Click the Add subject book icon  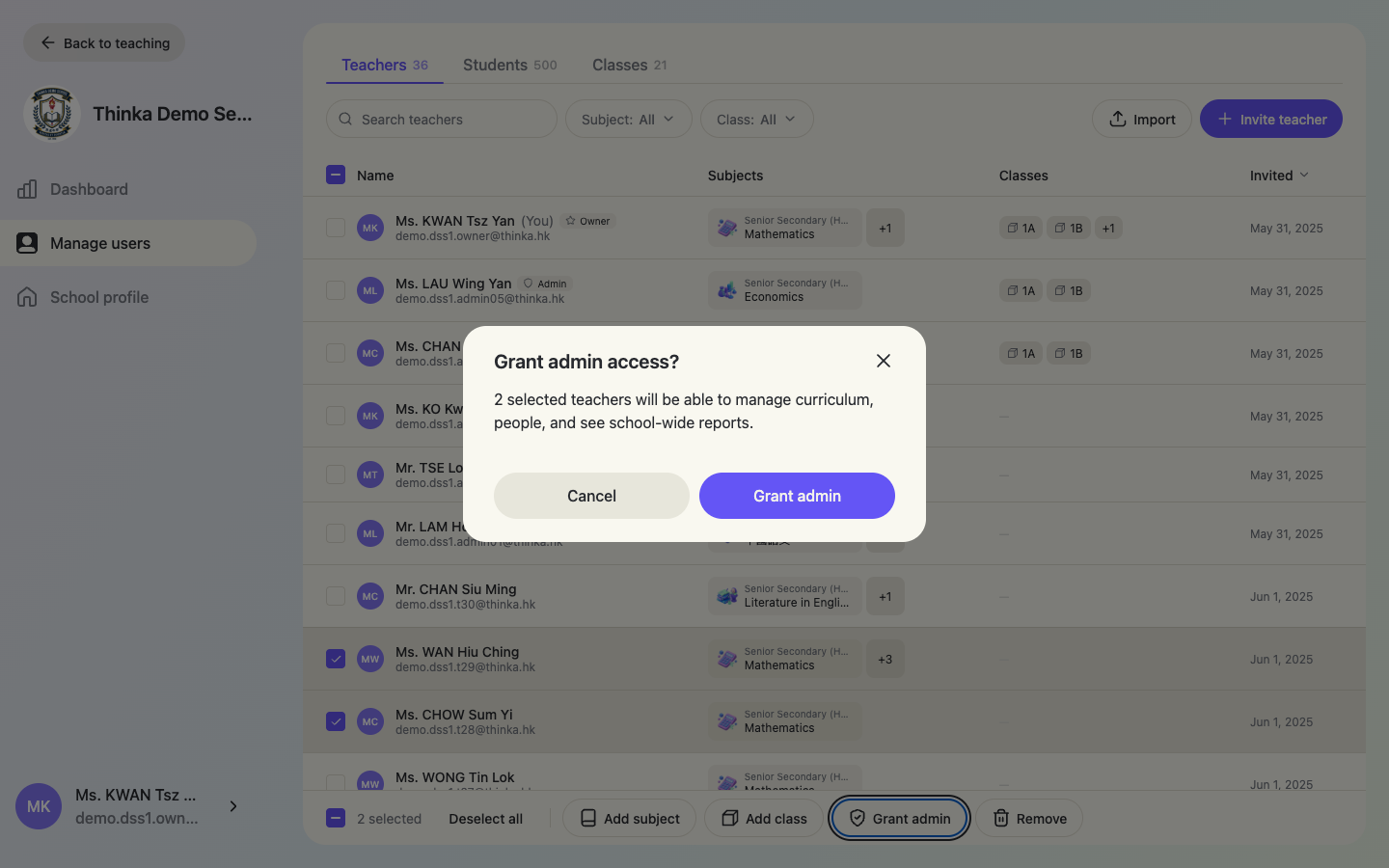587,818
